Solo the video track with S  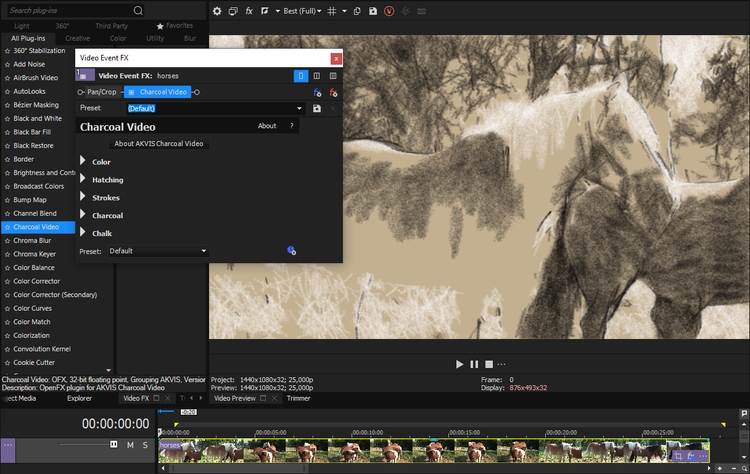point(145,445)
